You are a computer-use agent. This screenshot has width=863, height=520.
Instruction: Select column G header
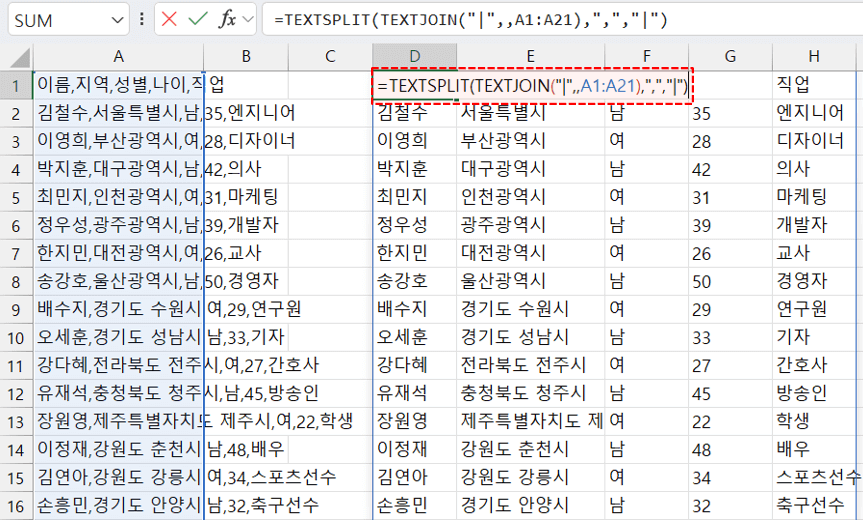(730, 57)
